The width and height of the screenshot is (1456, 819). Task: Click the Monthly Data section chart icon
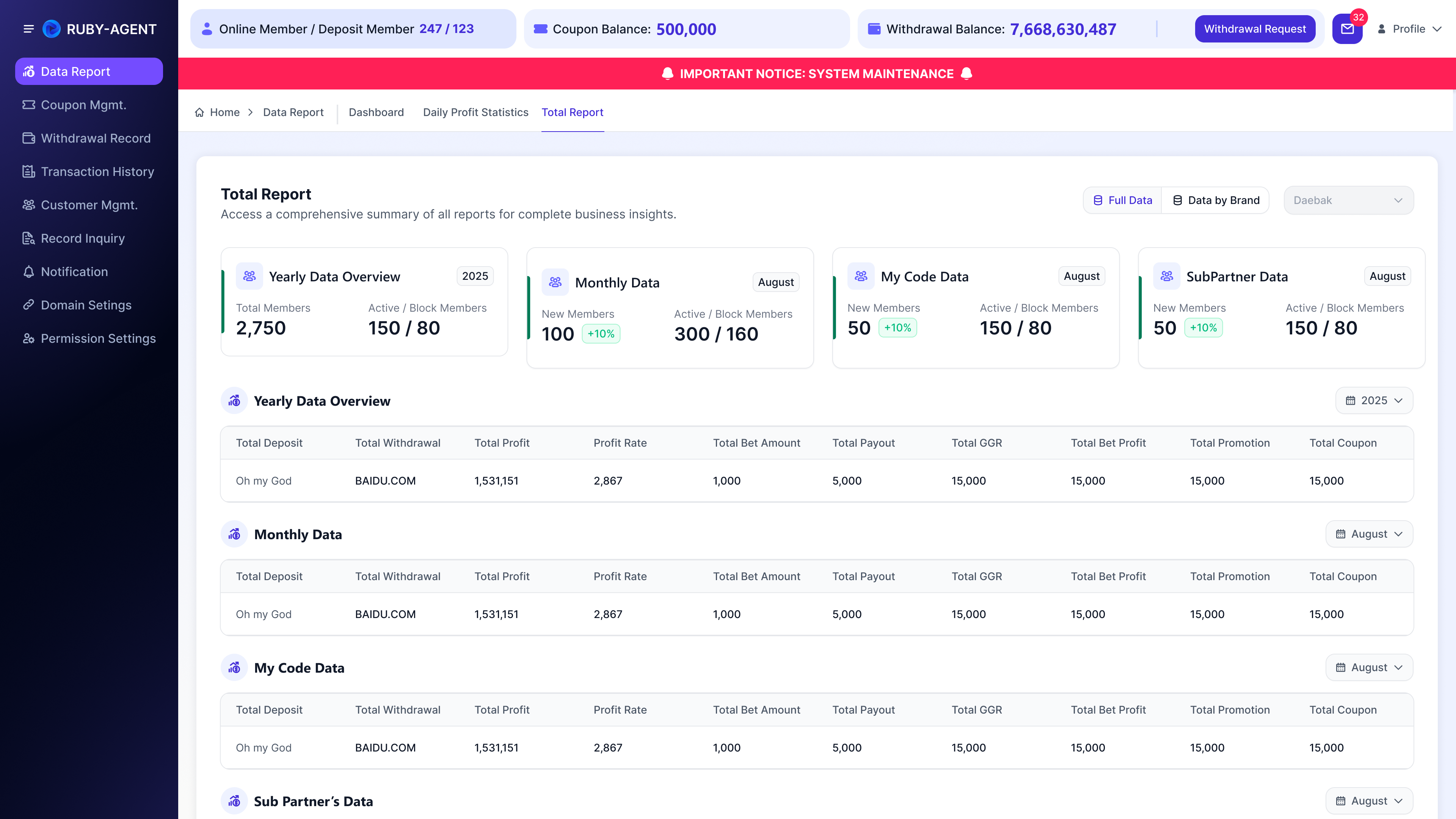234,534
